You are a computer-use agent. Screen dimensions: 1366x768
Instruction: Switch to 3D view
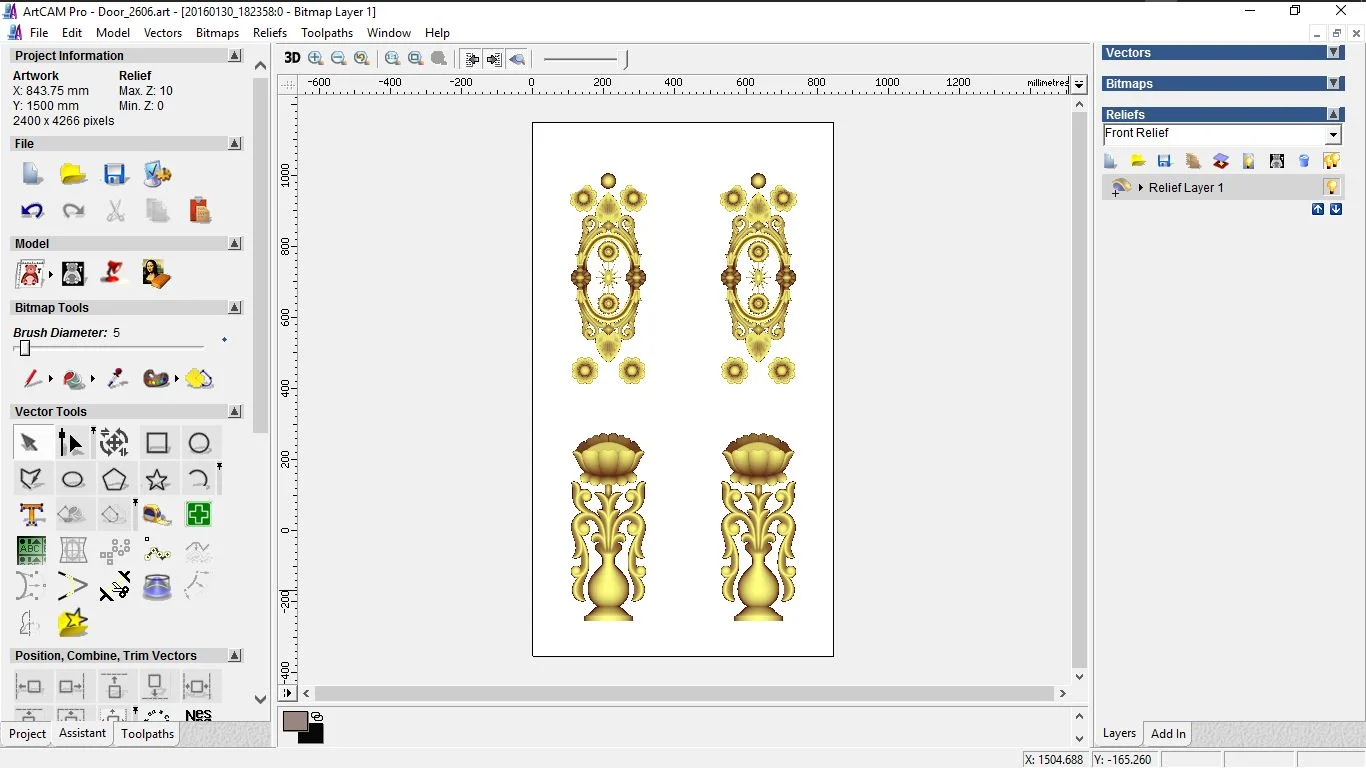tap(292, 59)
